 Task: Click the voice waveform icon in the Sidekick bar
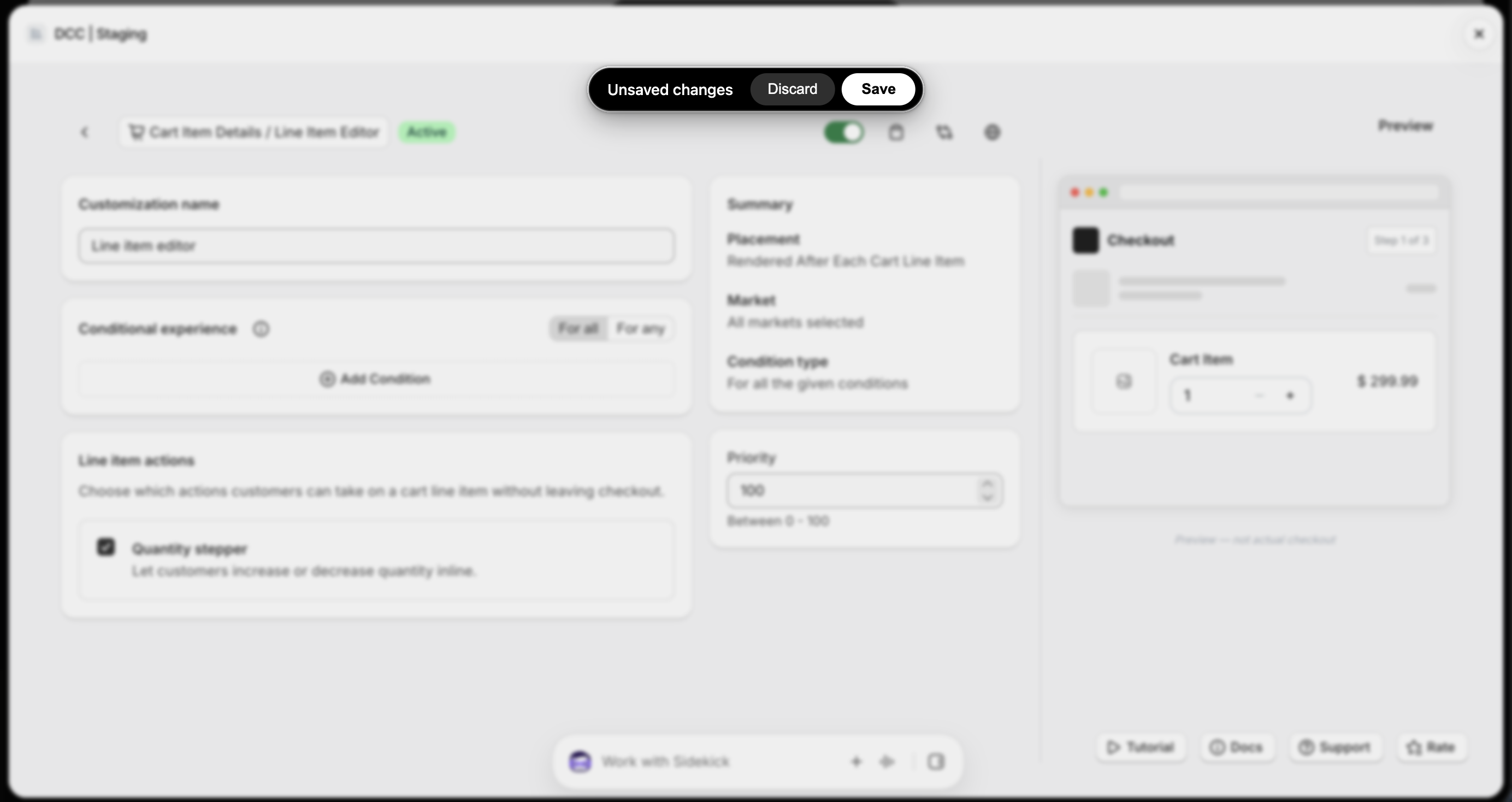coord(887,762)
